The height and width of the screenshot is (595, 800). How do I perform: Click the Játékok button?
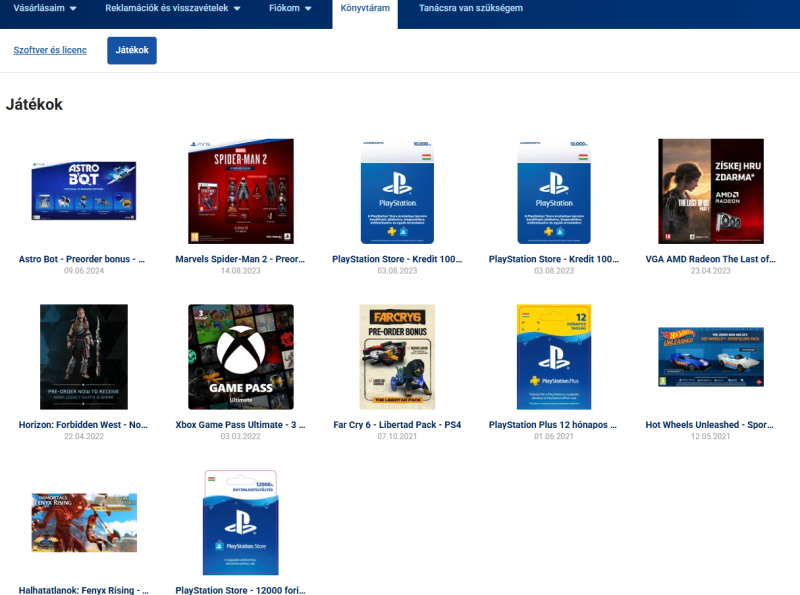(132, 50)
